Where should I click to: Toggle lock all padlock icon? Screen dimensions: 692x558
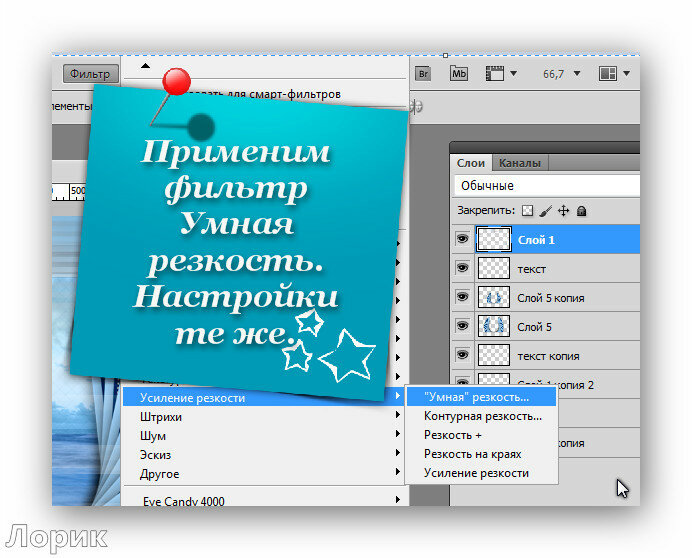(582, 211)
